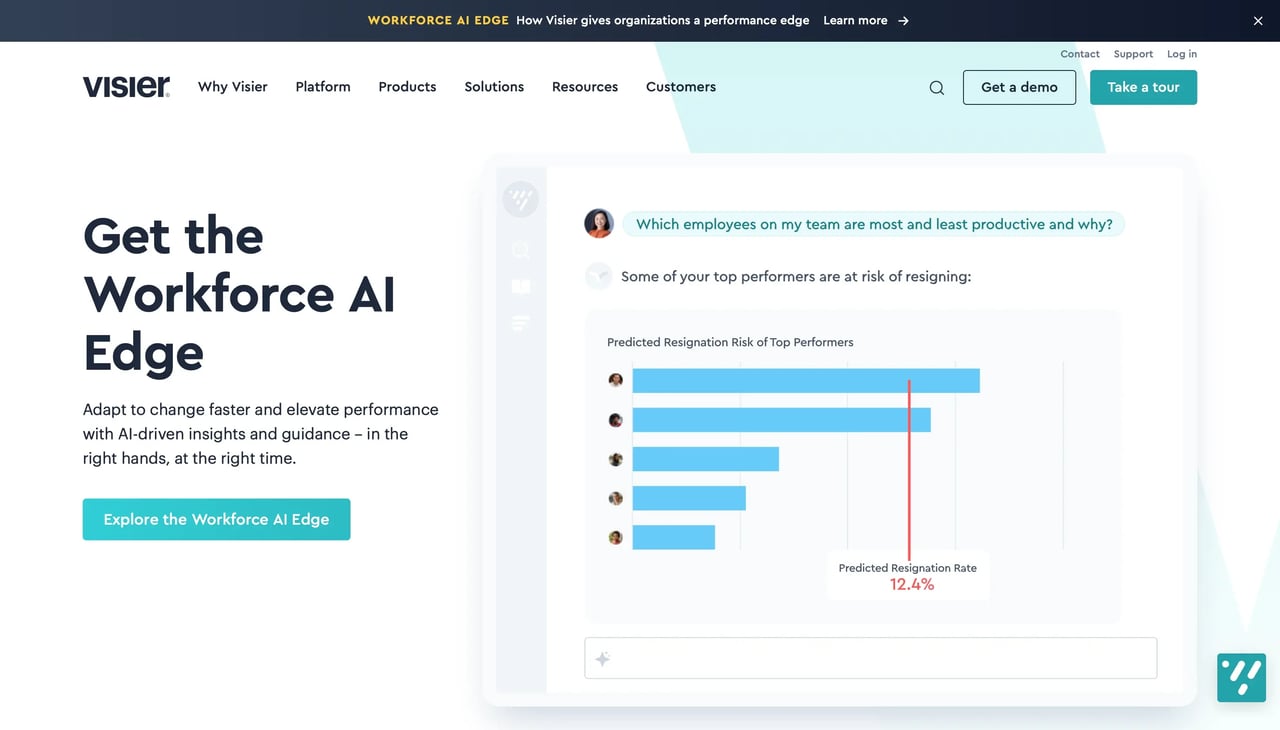The image size is (1280, 730).
Task: Select the book icon in demo sidebar
Action: (520, 287)
